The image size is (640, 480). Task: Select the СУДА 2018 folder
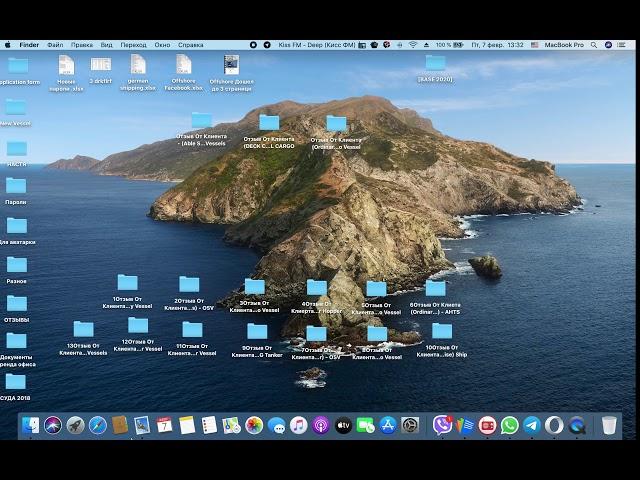tap(16, 387)
